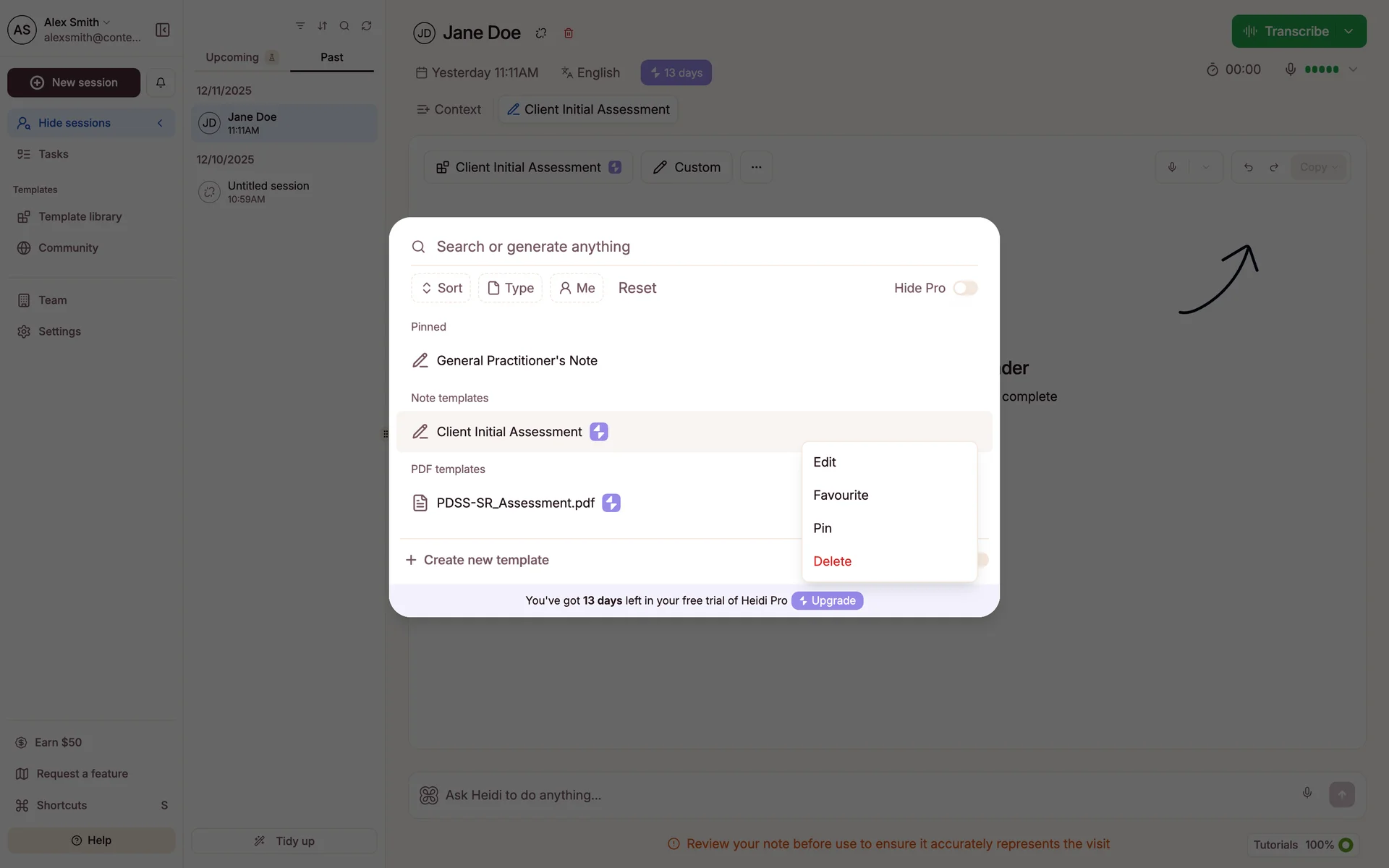1389x868 pixels.
Task: Open the Type filter dropdown
Action: (x=510, y=288)
